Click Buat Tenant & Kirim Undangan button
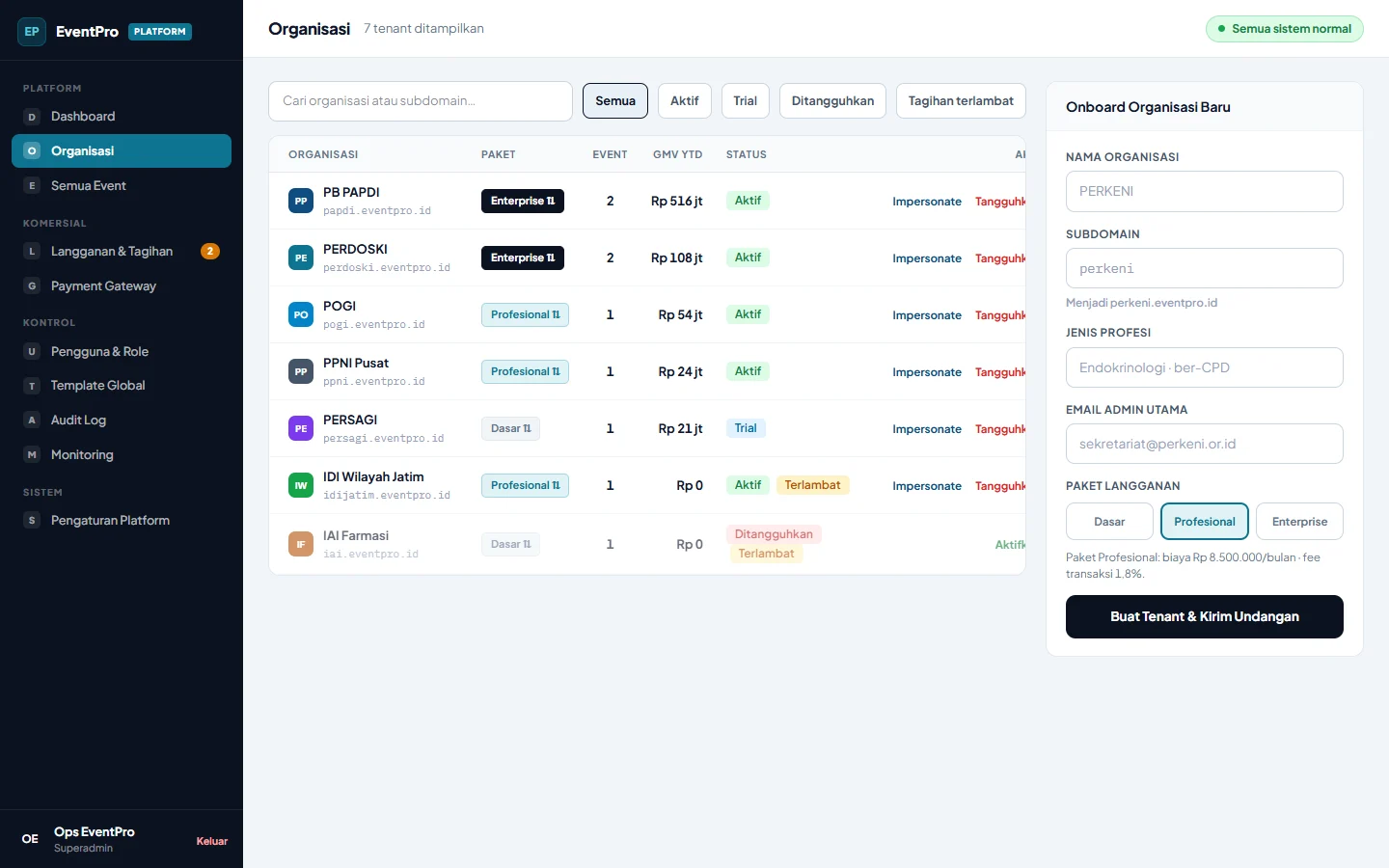The height and width of the screenshot is (868, 1389). (1205, 617)
